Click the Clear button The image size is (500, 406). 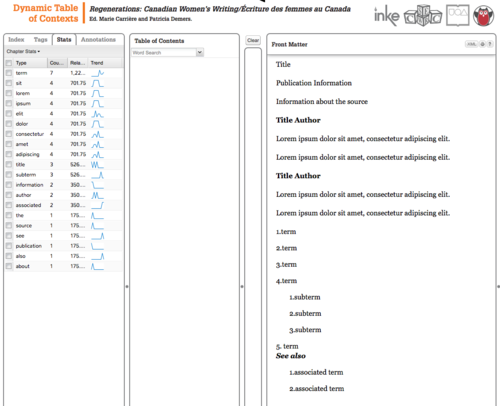point(253,40)
